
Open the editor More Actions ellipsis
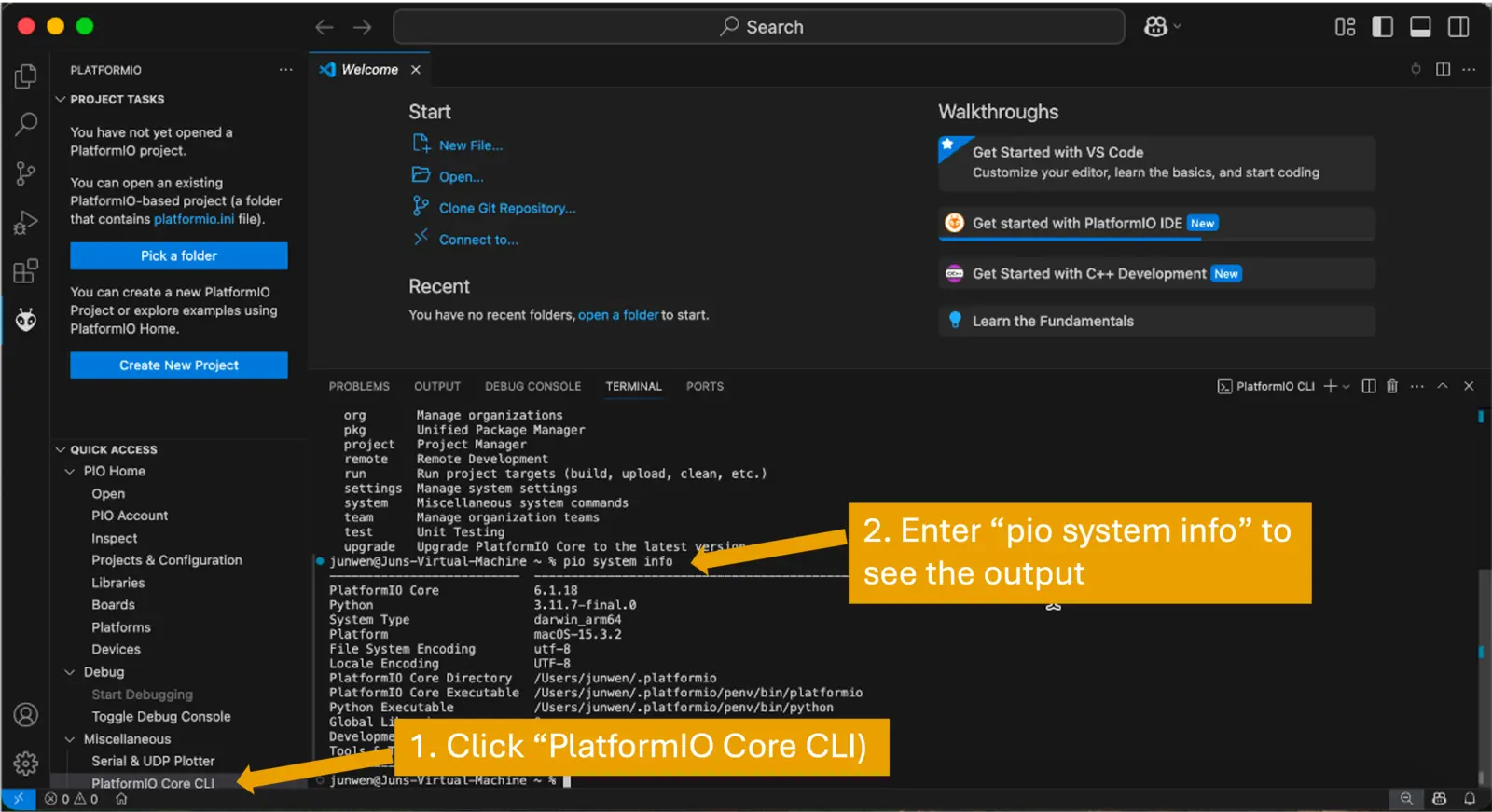[1469, 70]
